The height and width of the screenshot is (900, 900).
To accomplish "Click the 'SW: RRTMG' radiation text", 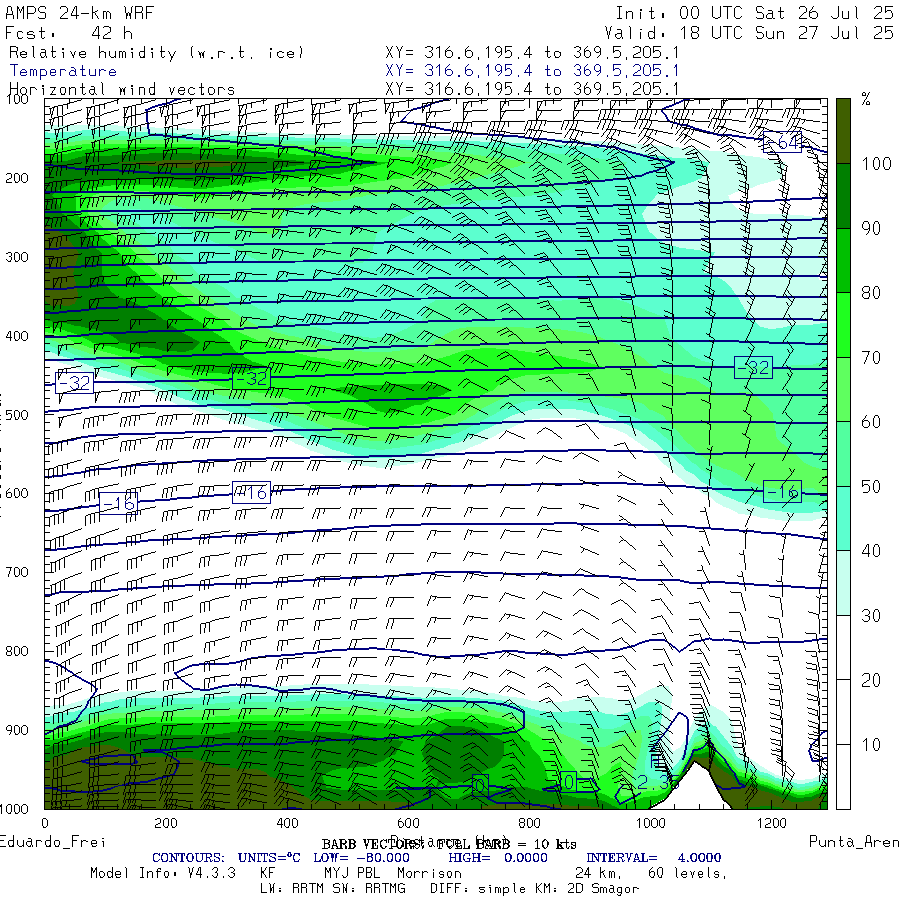I will click(374, 889).
